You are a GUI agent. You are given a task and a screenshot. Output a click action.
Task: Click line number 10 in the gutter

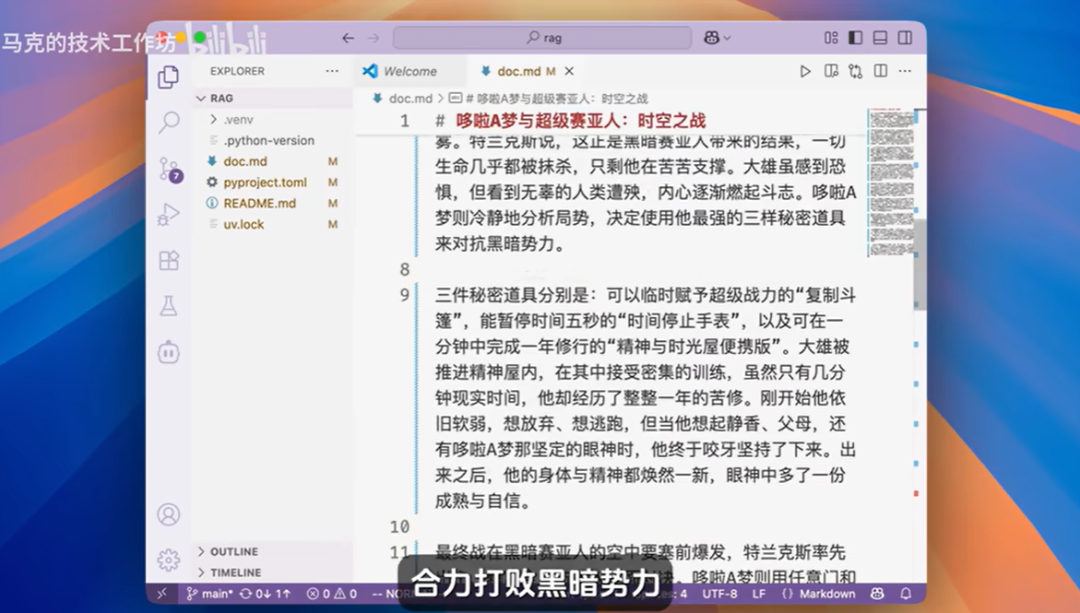coord(400,527)
